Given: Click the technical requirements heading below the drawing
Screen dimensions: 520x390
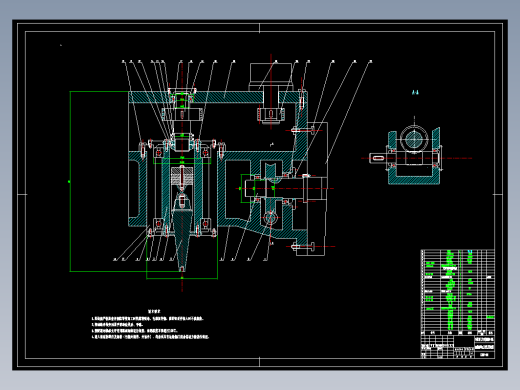Looking at the screenshot, I should pos(154,311).
